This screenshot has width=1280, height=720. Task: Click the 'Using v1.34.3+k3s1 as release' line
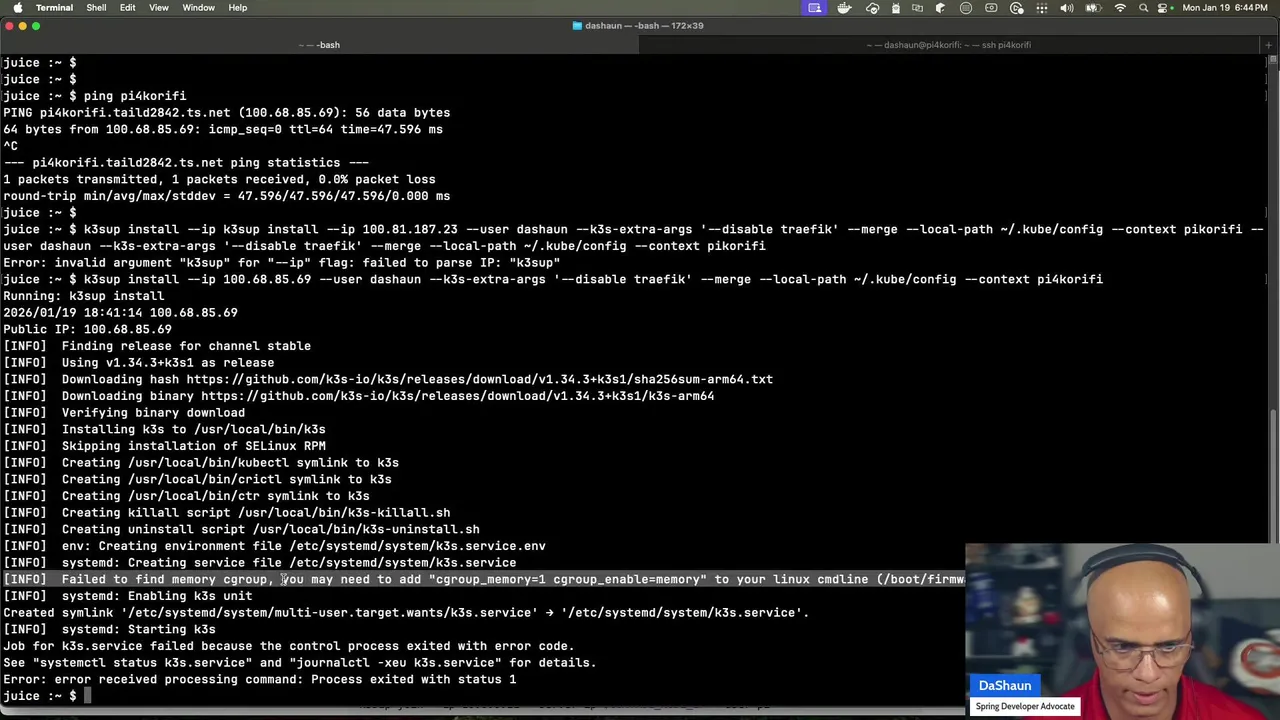[x=138, y=363]
